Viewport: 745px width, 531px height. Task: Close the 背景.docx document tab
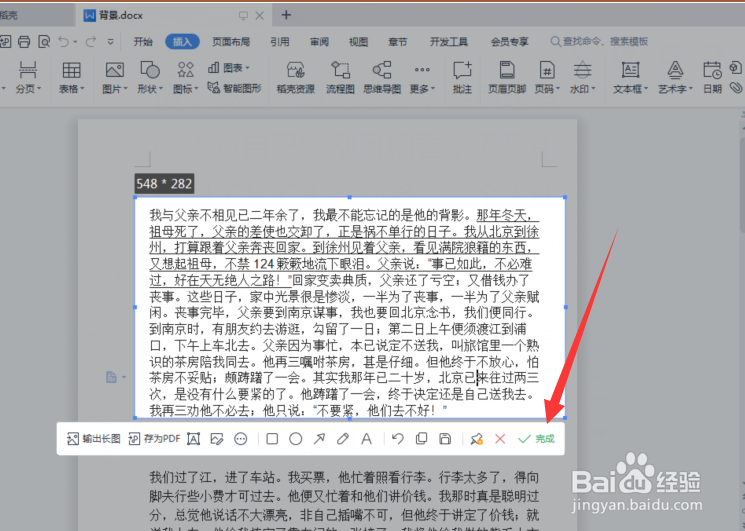[259, 16]
